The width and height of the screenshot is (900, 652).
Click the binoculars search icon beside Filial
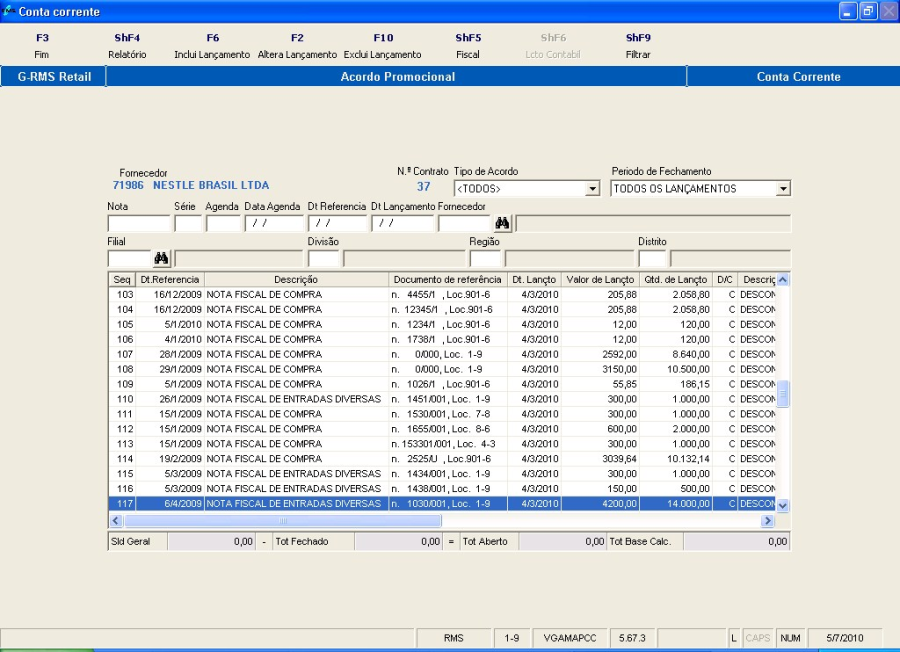(x=162, y=259)
